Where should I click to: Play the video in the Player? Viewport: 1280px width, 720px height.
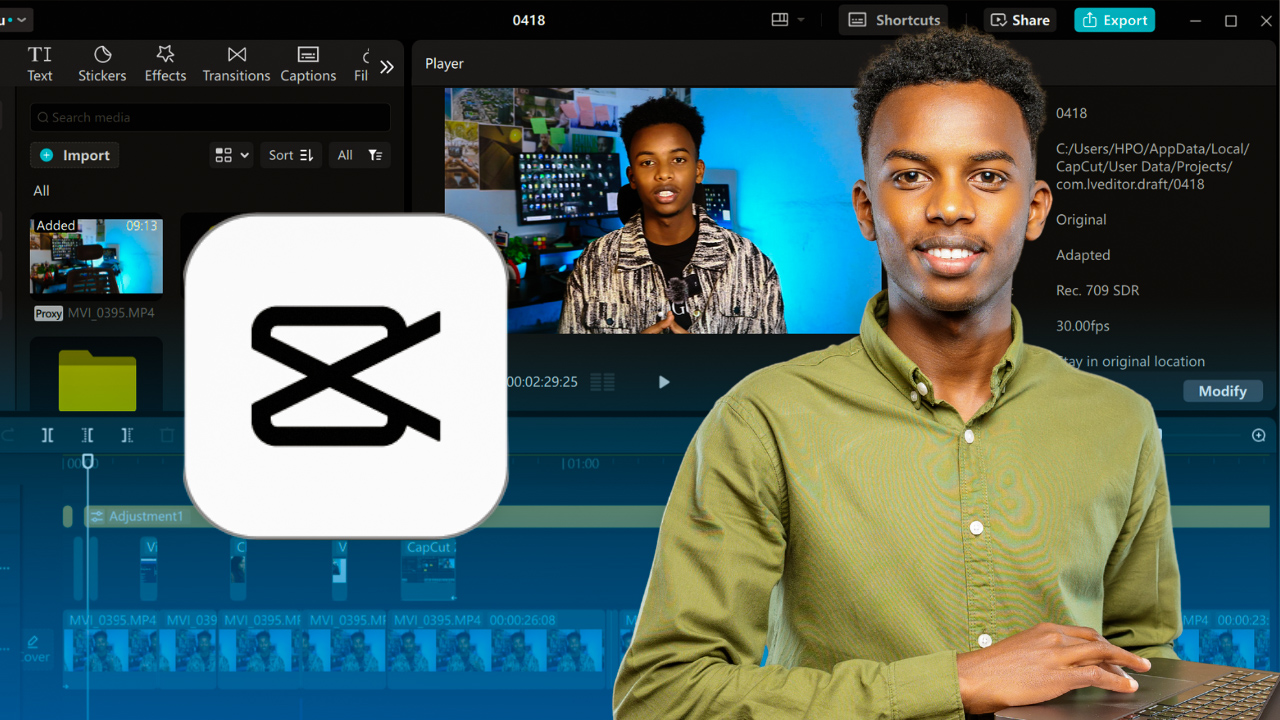663,382
